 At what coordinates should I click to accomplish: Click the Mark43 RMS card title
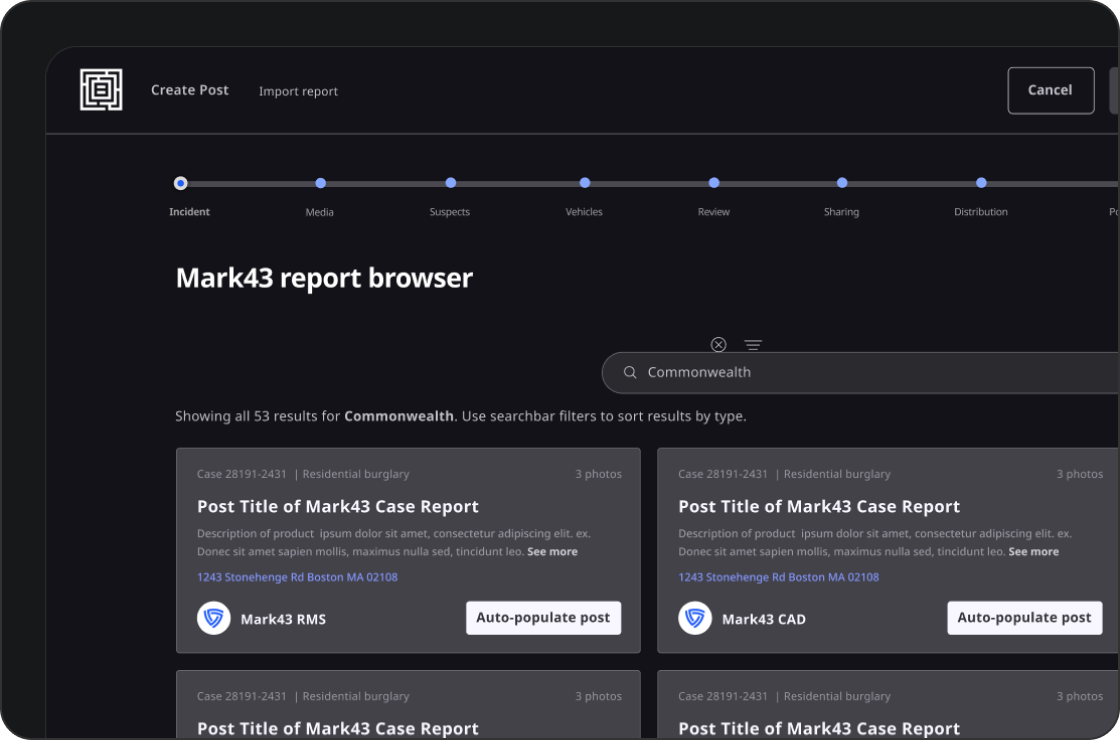click(338, 506)
